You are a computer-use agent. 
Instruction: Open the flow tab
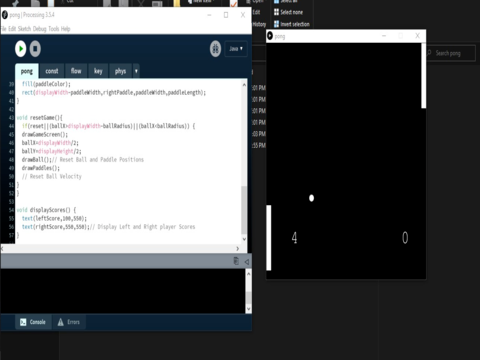[76, 71]
